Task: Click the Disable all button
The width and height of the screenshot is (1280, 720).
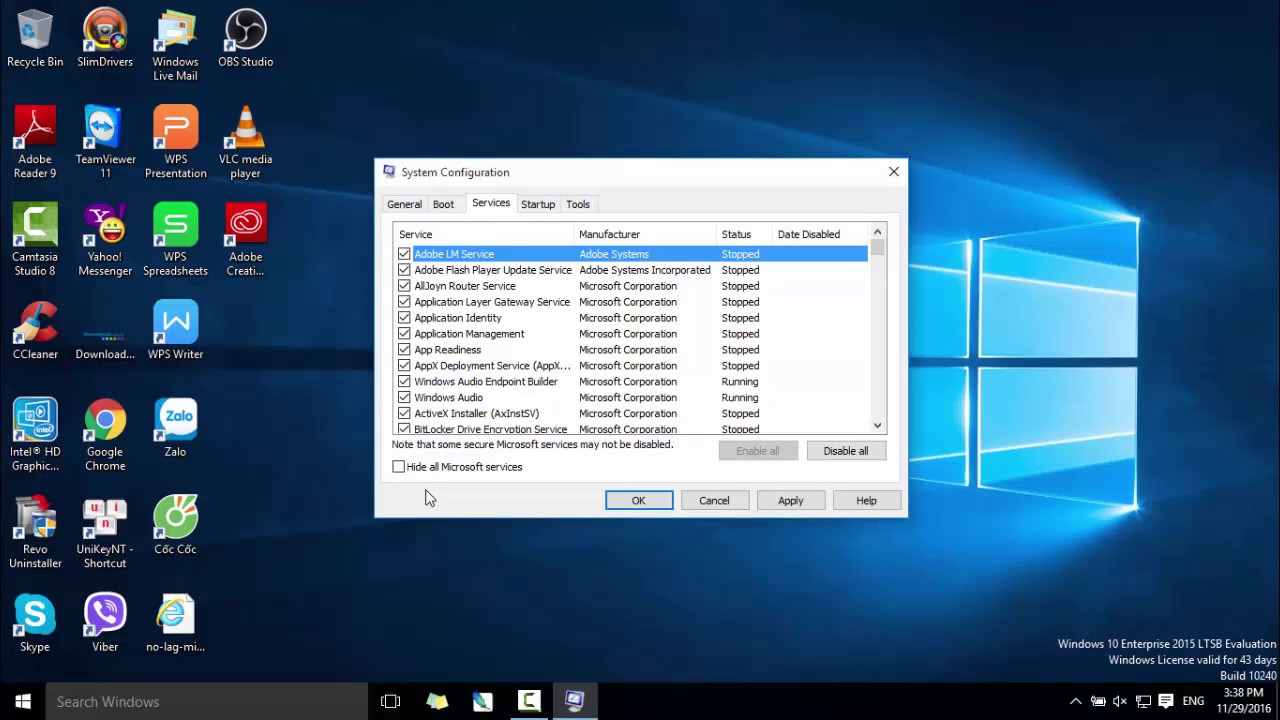Action: tap(846, 451)
